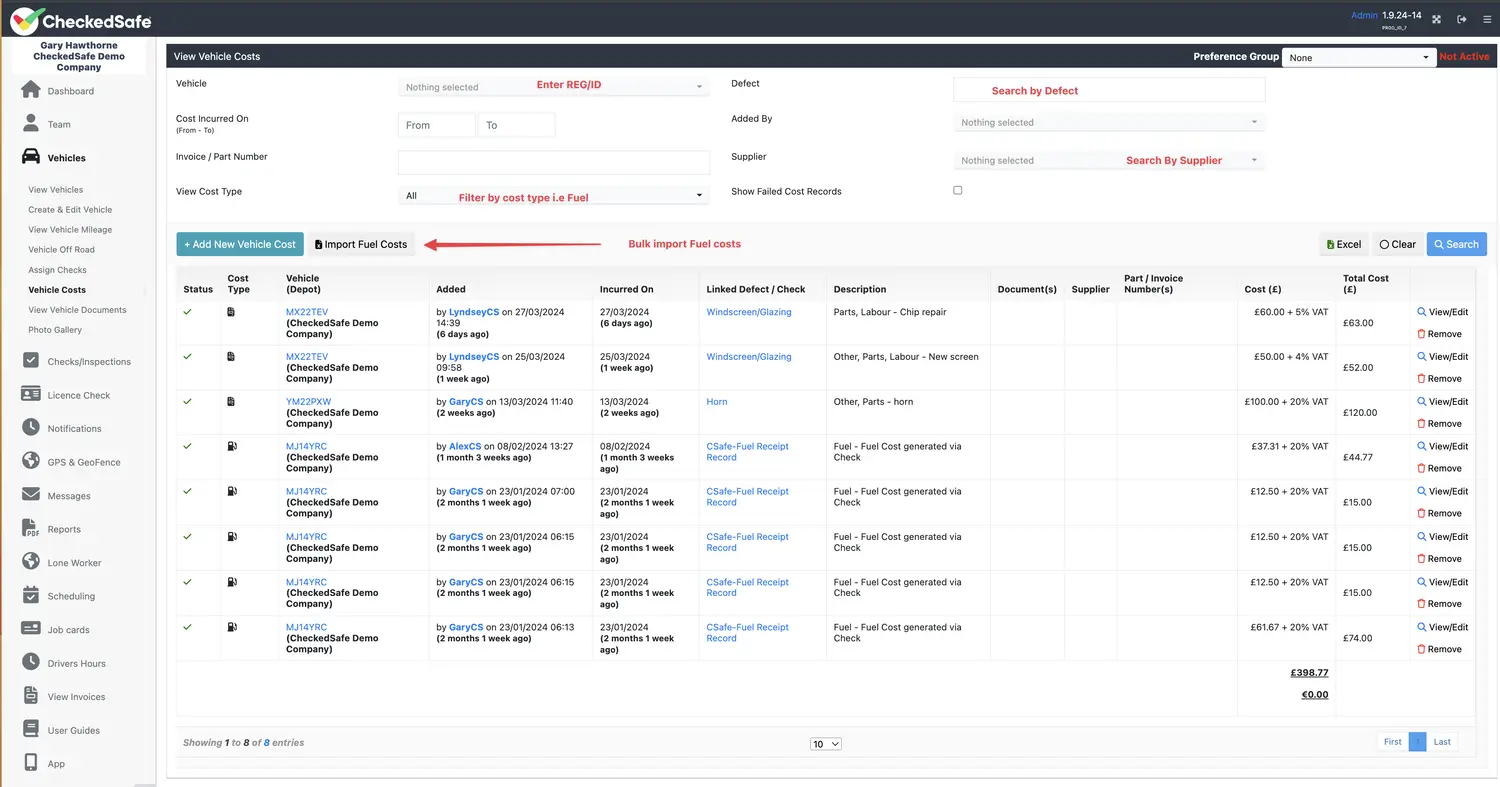
Task: Change the entries-per-page selector showing 10
Action: 826,744
